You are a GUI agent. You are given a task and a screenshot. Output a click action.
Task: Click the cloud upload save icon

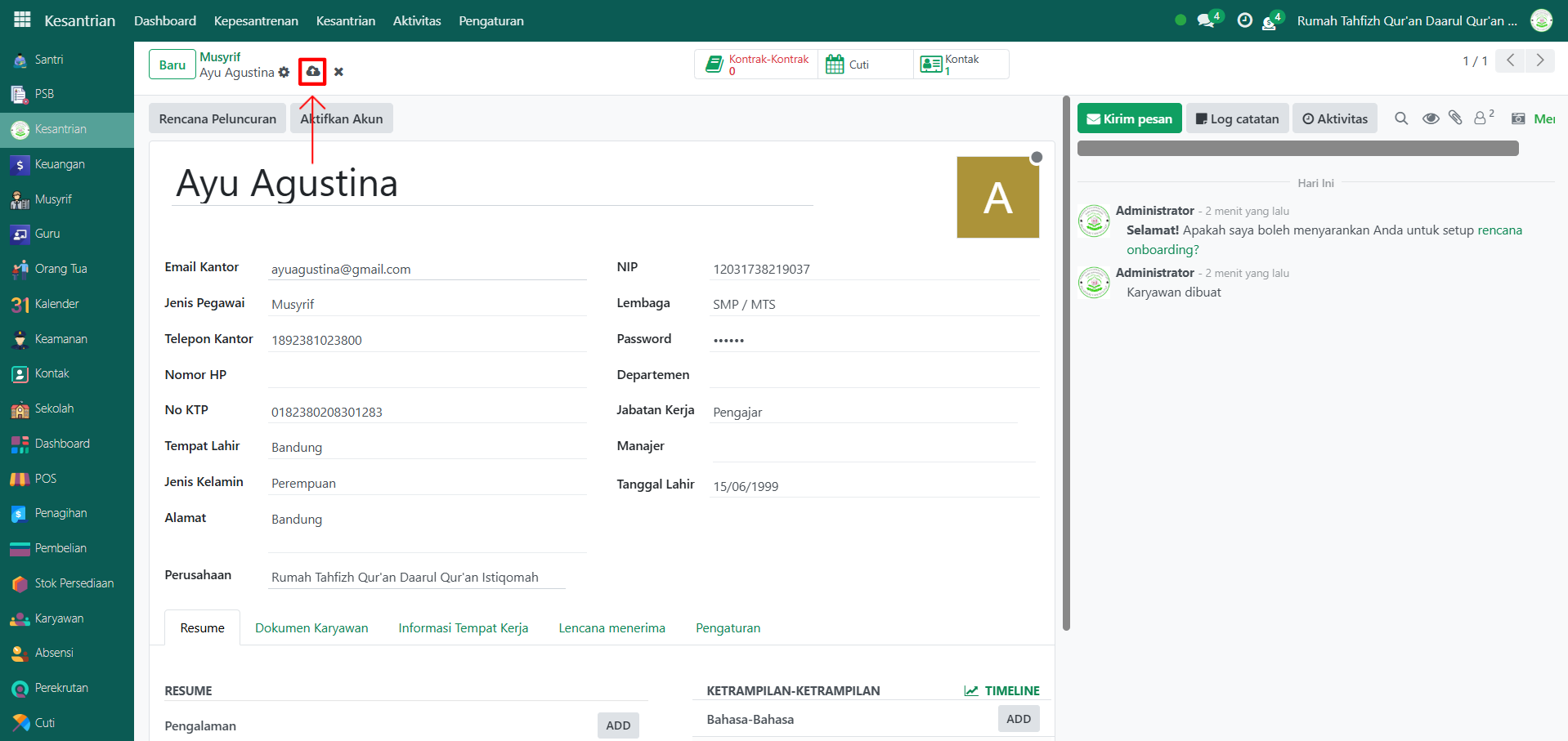[312, 72]
